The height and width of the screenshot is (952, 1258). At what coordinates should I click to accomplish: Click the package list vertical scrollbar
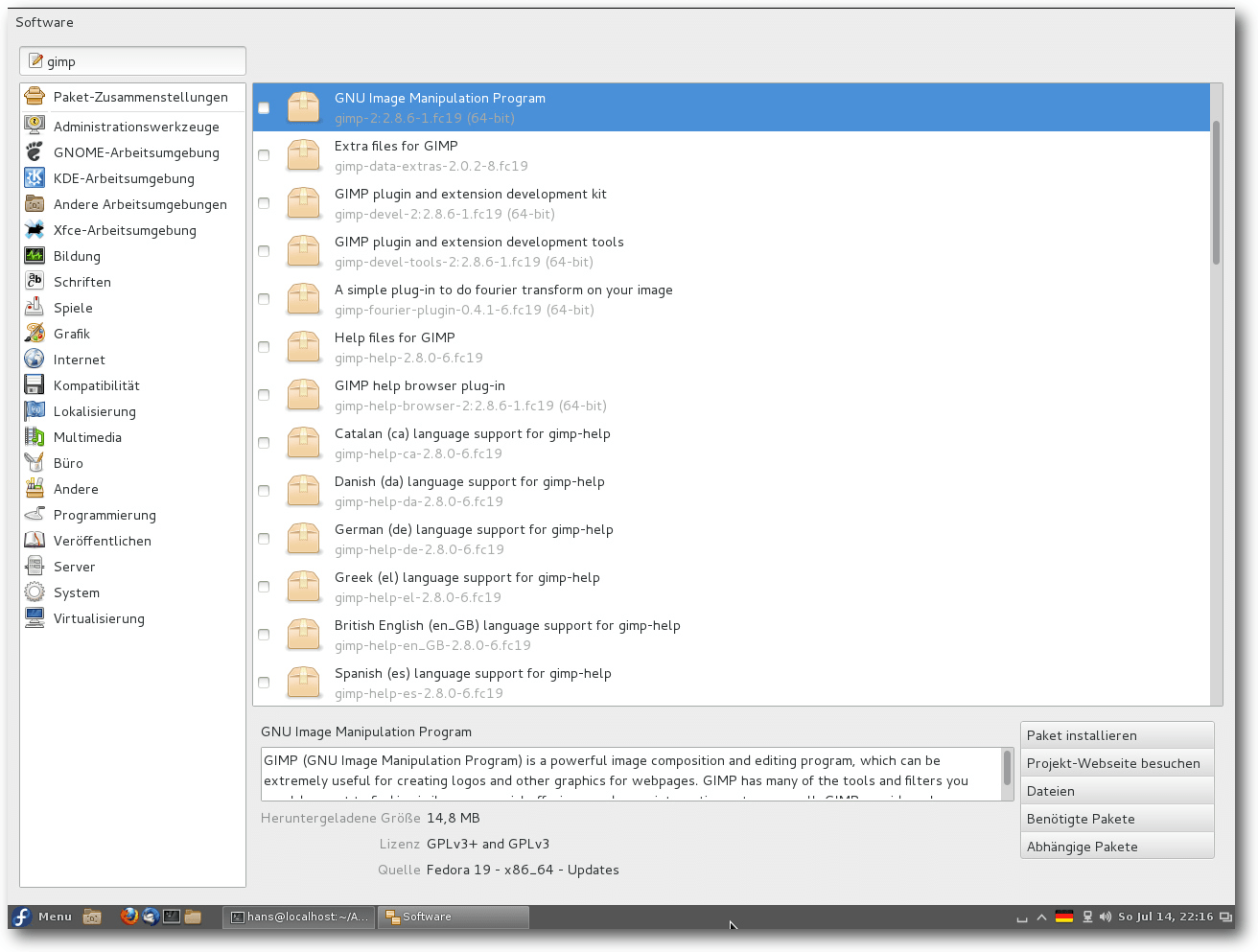pos(1216,192)
